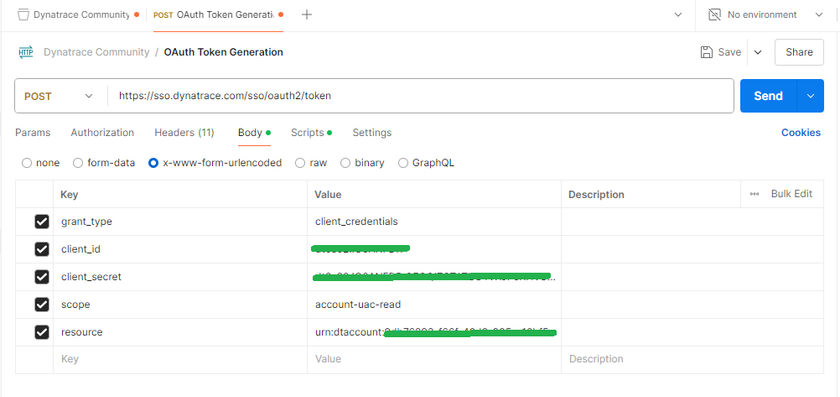Click the Share button
Screen dimensions: 840x397
pos(799,52)
